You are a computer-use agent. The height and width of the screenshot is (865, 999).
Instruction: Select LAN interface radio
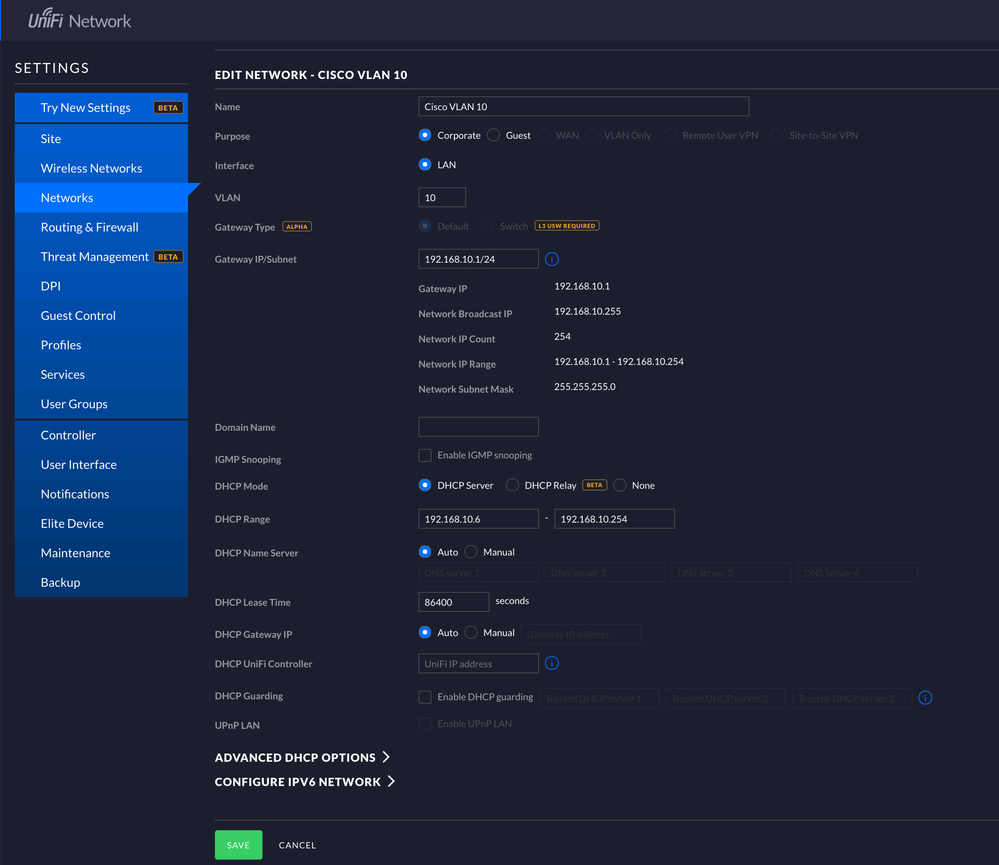click(x=425, y=164)
